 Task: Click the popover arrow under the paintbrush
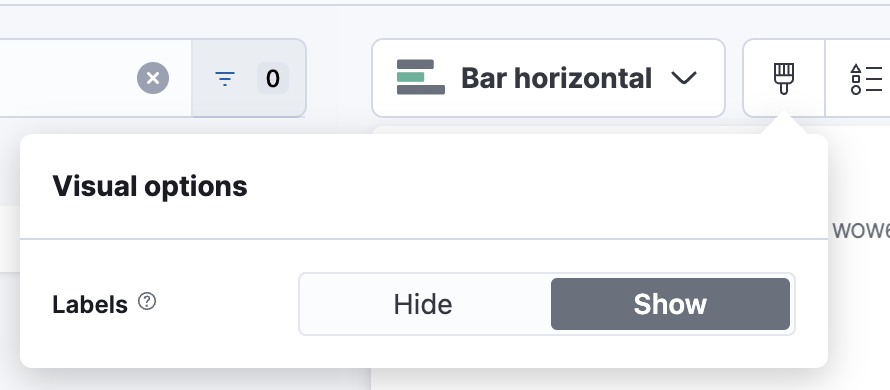pyautogui.click(x=783, y=123)
